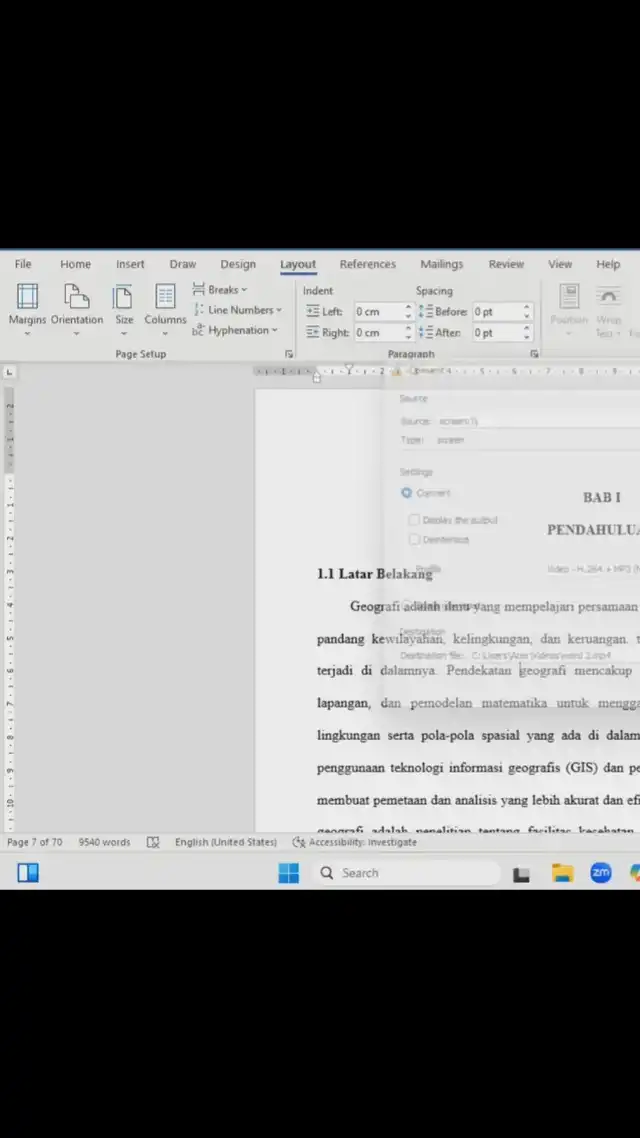Open Page Setup dialog launcher
640x1138 pixels.
289,354
